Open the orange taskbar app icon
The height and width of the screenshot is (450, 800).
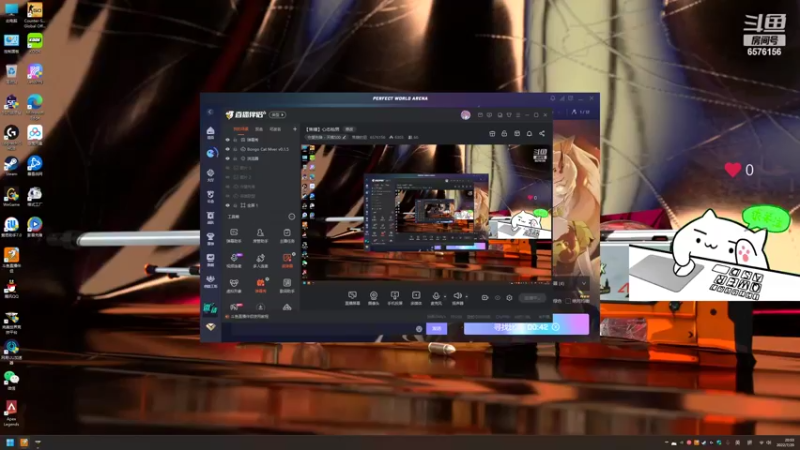coord(23,442)
